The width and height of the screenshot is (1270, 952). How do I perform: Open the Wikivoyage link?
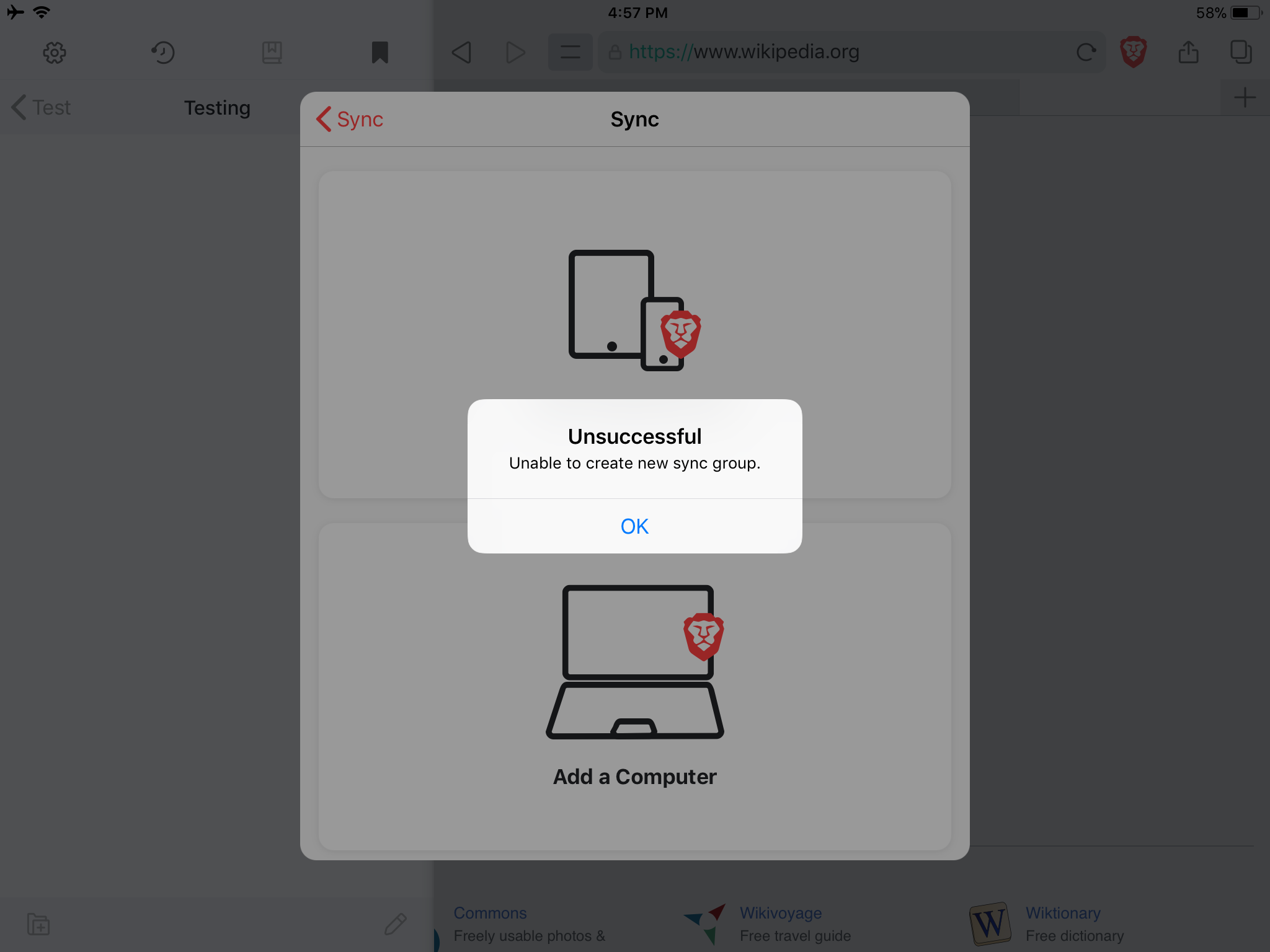780,913
